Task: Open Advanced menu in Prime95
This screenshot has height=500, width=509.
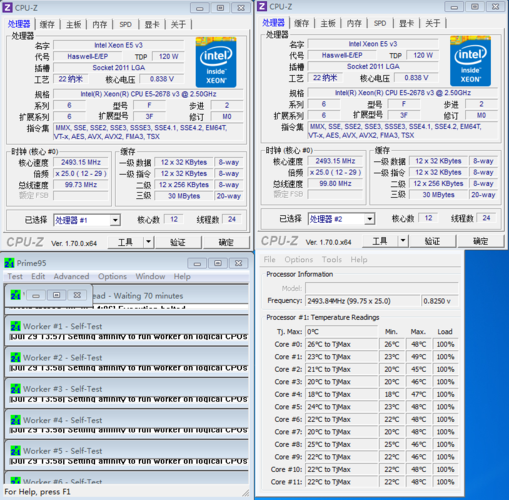Action: coord(71,276)
